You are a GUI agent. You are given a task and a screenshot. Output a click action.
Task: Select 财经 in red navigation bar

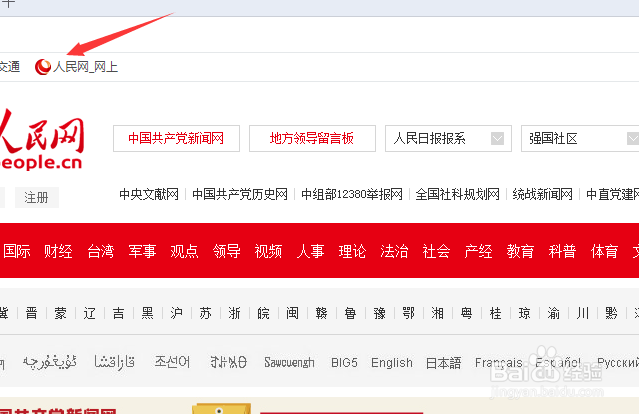[58, 251]
